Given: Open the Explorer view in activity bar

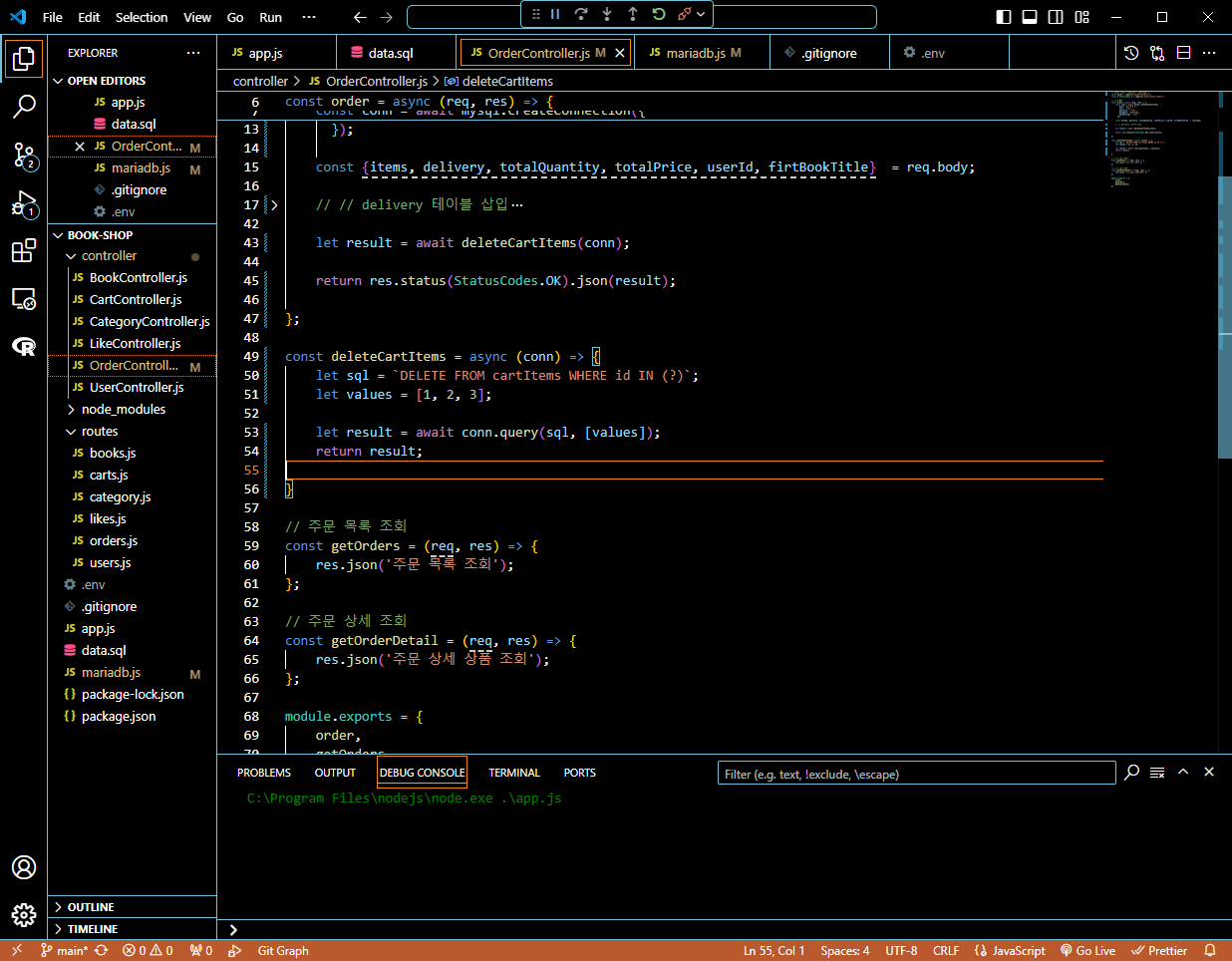Looking at the screenshot, I should click(24, 59).
